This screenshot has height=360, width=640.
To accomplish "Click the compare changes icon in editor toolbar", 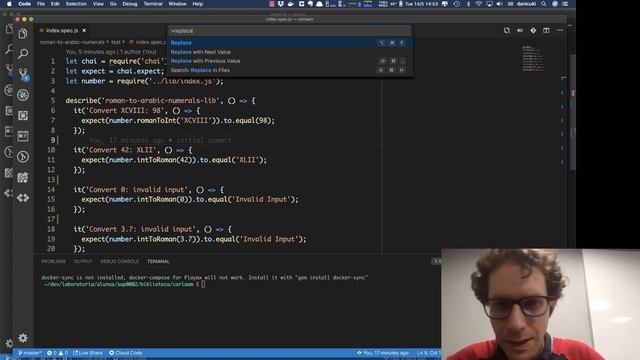I will pyautogui.click(x=507, y=31).
